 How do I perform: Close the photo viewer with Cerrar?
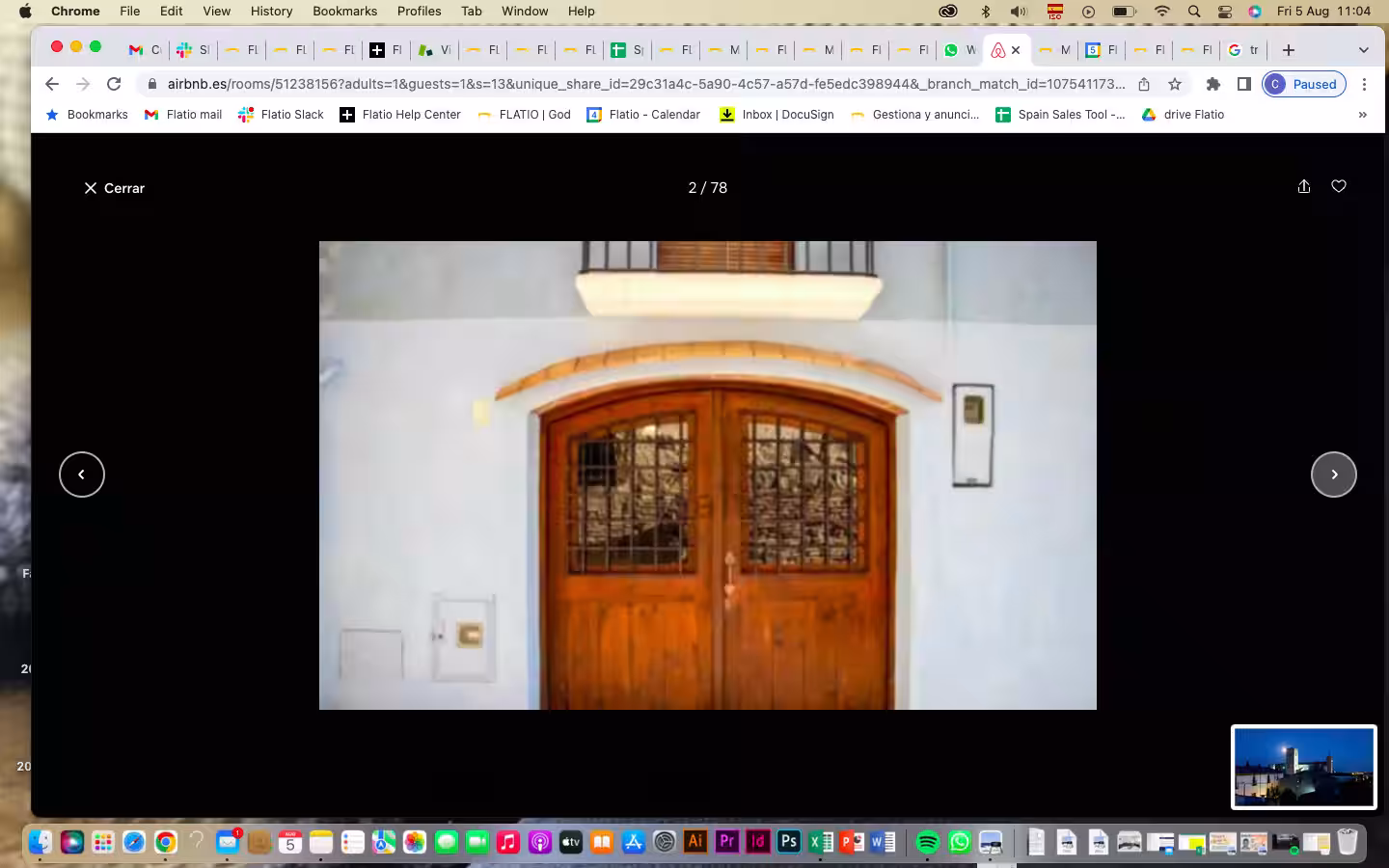(114, 188)
